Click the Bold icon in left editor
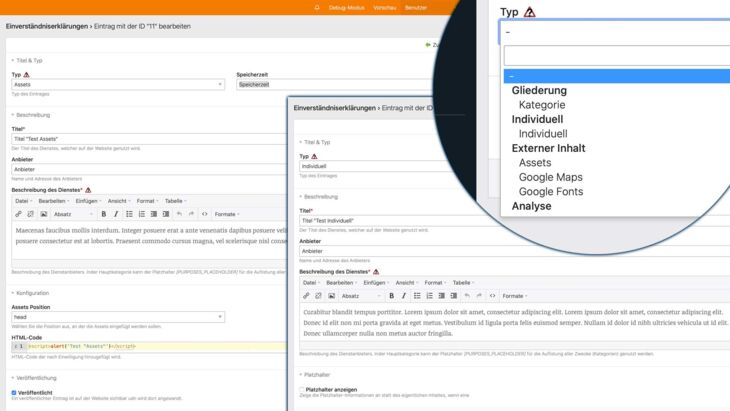Screen dimensions: 730x411 coord(103,214)
